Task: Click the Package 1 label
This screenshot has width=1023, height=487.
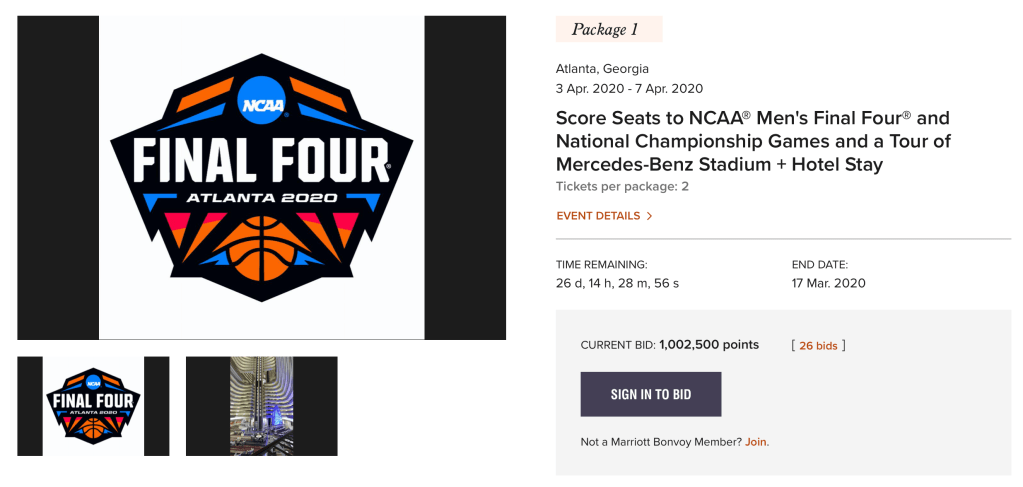Action: pos(608,30)
